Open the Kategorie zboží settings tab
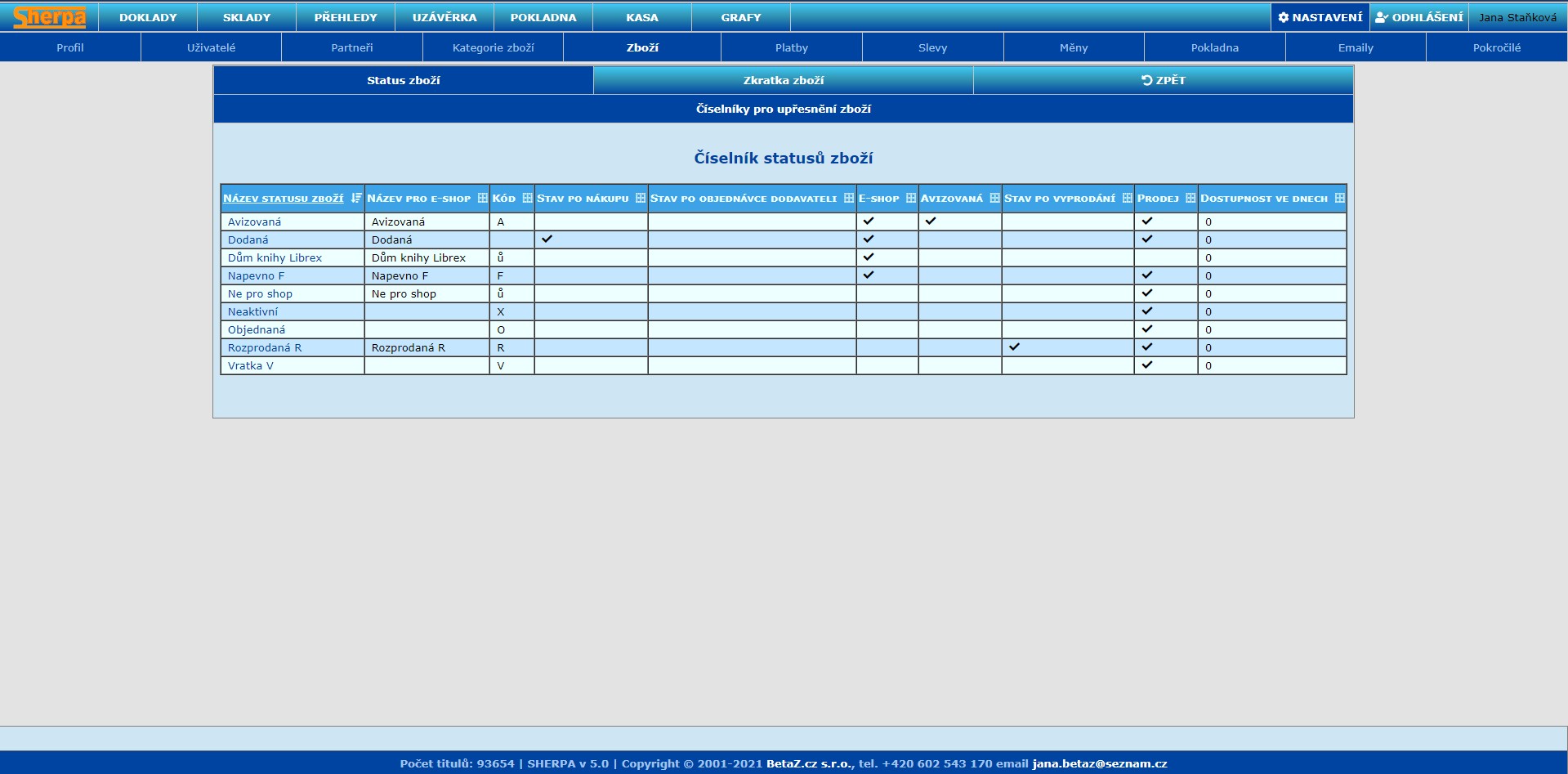 tap(493, 47)
